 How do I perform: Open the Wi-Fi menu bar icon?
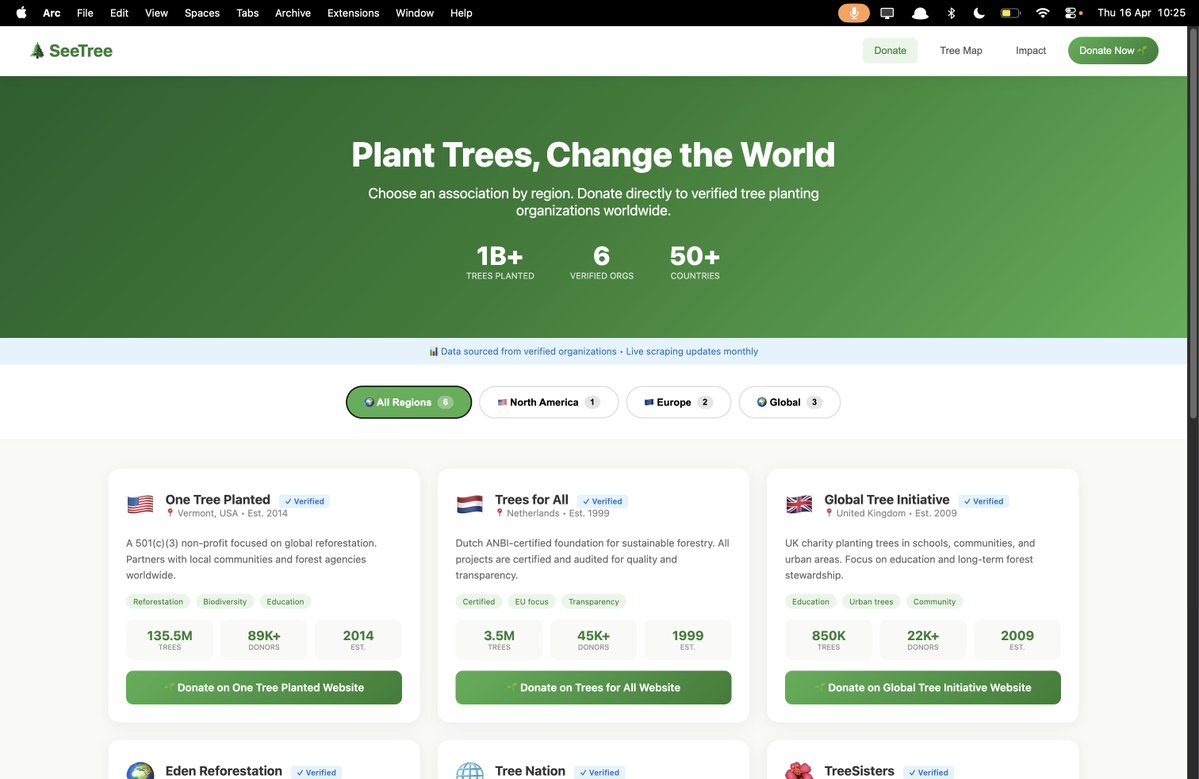[x=1042, y=13]
